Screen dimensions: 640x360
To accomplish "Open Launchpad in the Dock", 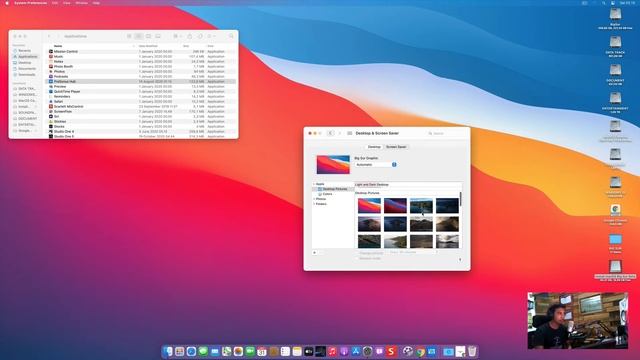I will [180, 351].
